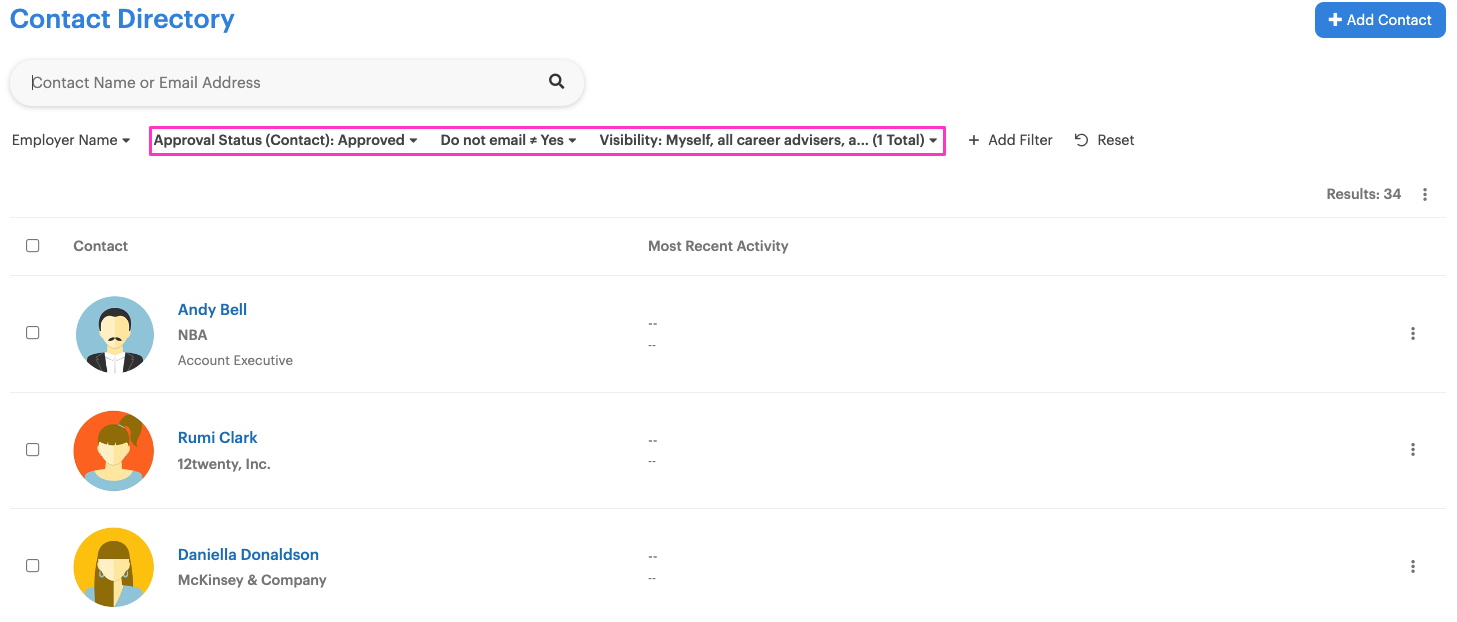Click the Add Contact button

[x=1380, y=20]
